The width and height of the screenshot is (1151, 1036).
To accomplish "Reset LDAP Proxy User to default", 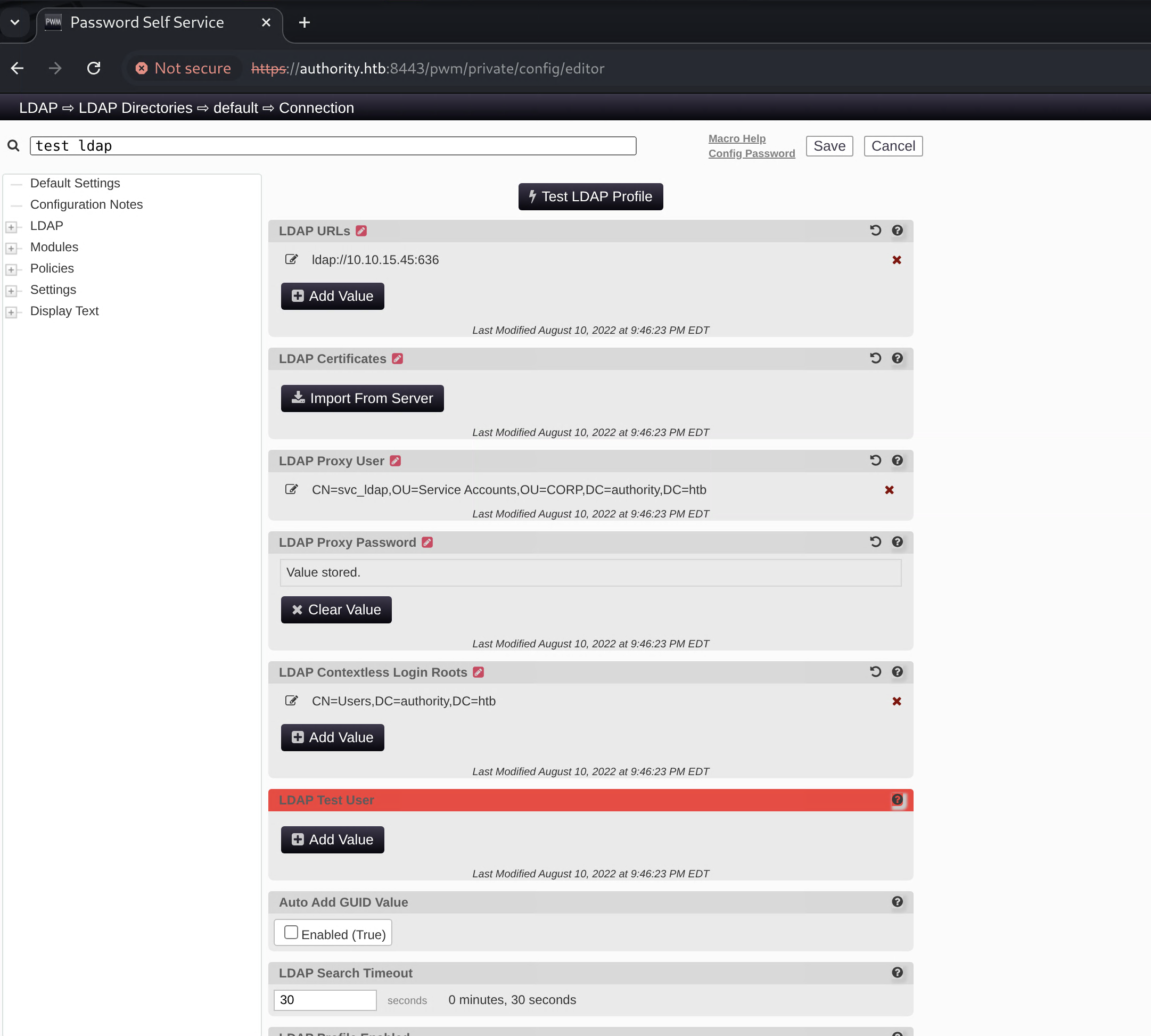I will [875, 461].
